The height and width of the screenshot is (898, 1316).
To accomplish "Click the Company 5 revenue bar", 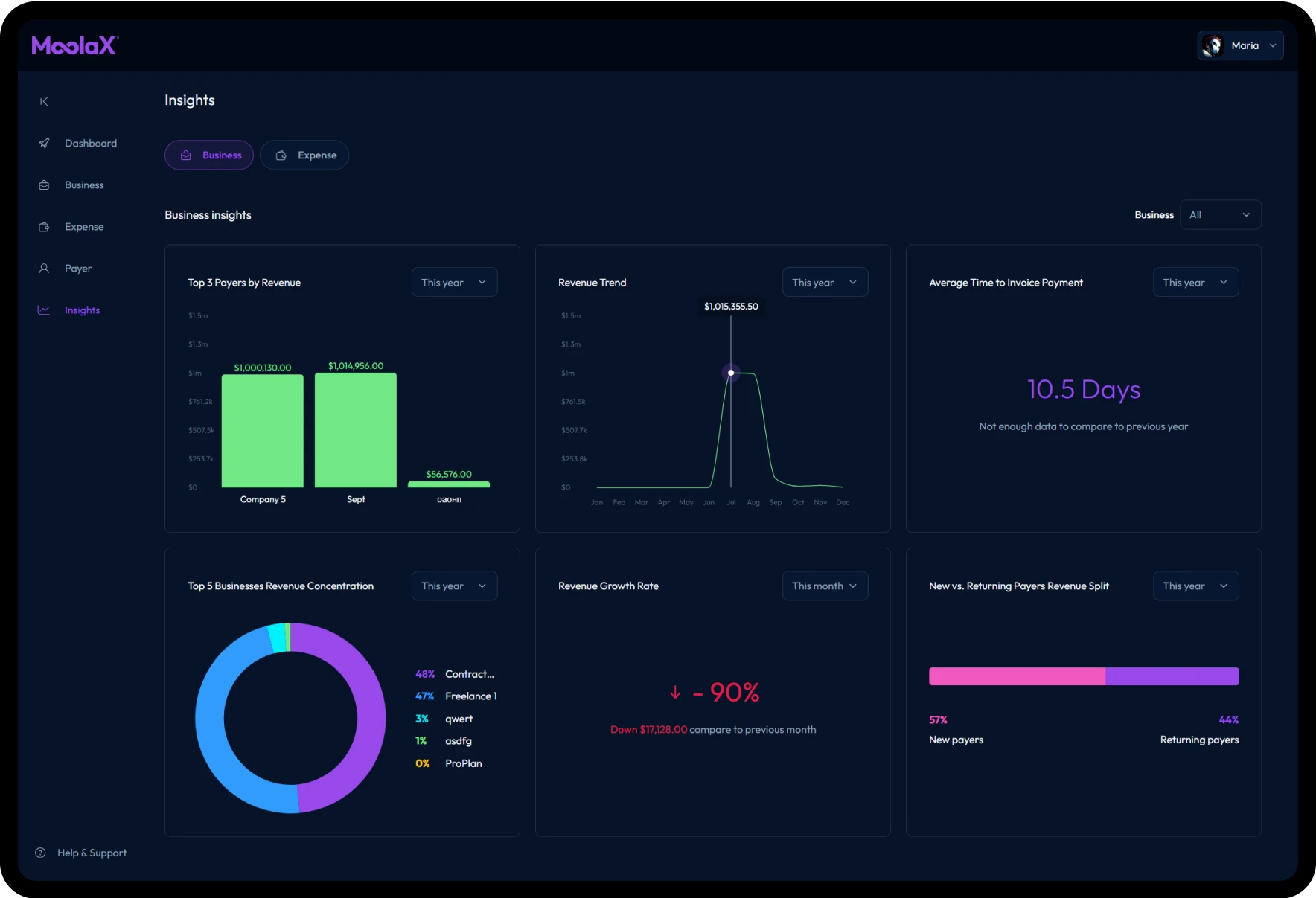I will (263, 432).
